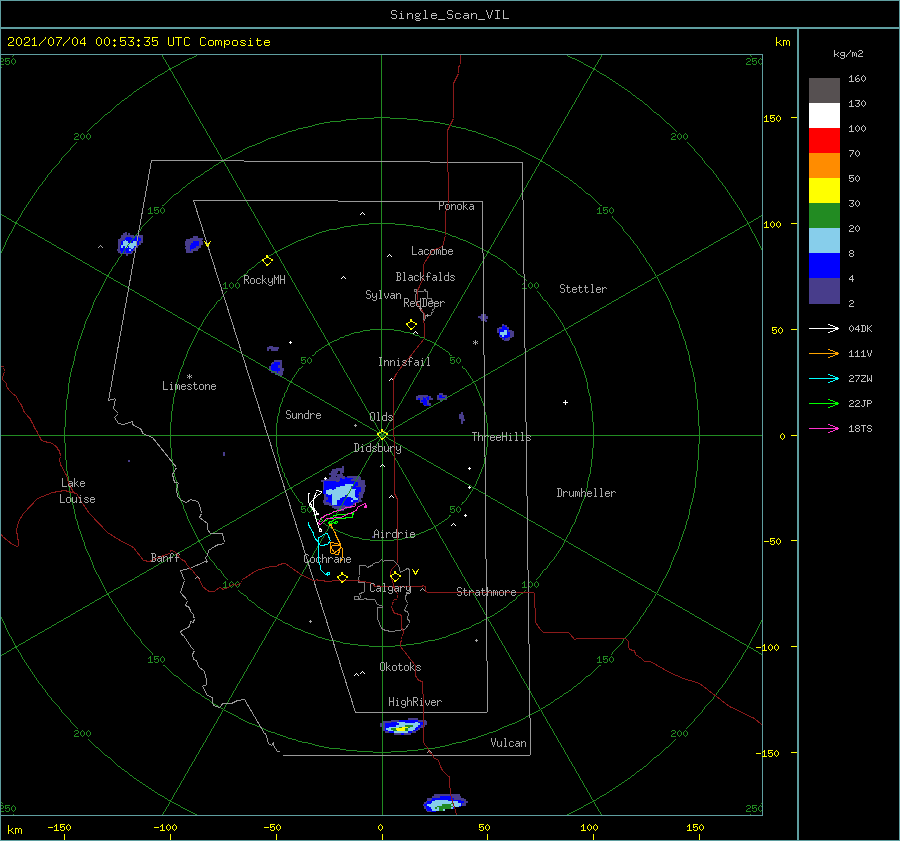The height and width of the screenshot is (841, 900).
Task: Click the white 100-130 legend swatch
Action: 824,115
